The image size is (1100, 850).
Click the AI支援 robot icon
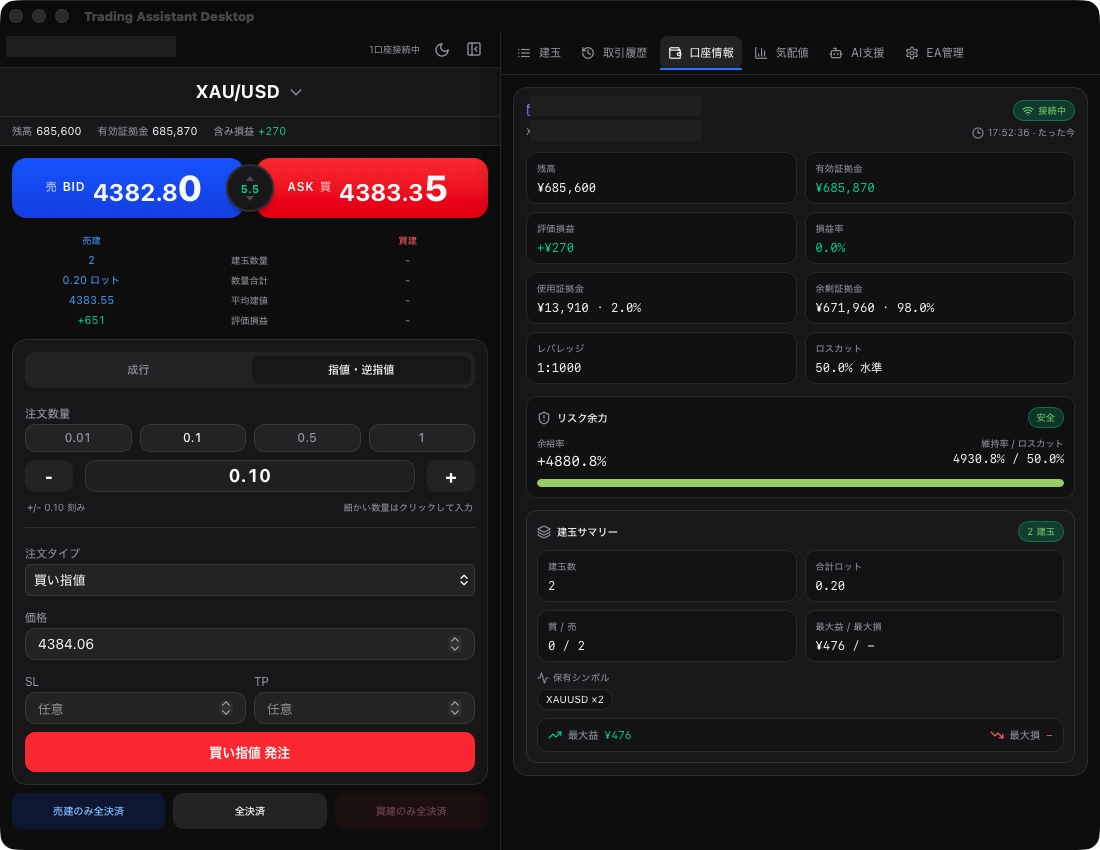(x=836, y=53)
